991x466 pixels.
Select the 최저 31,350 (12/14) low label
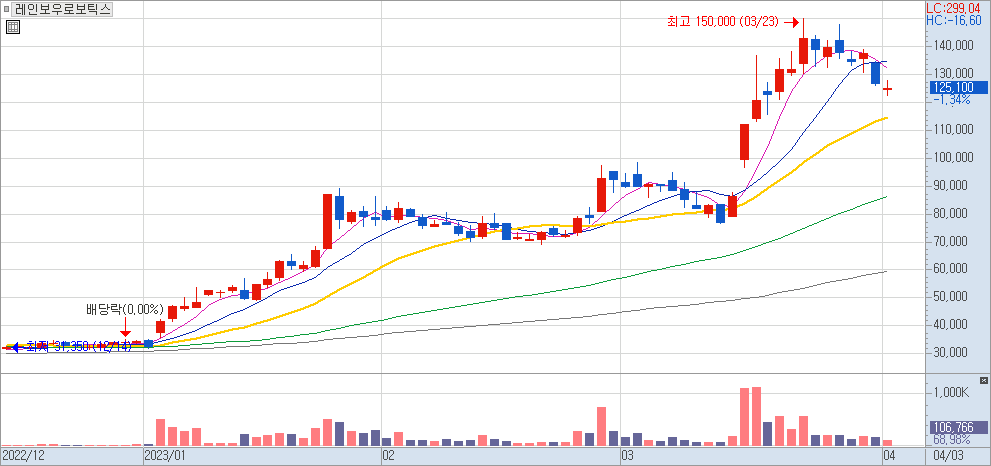tap(78, 346)
